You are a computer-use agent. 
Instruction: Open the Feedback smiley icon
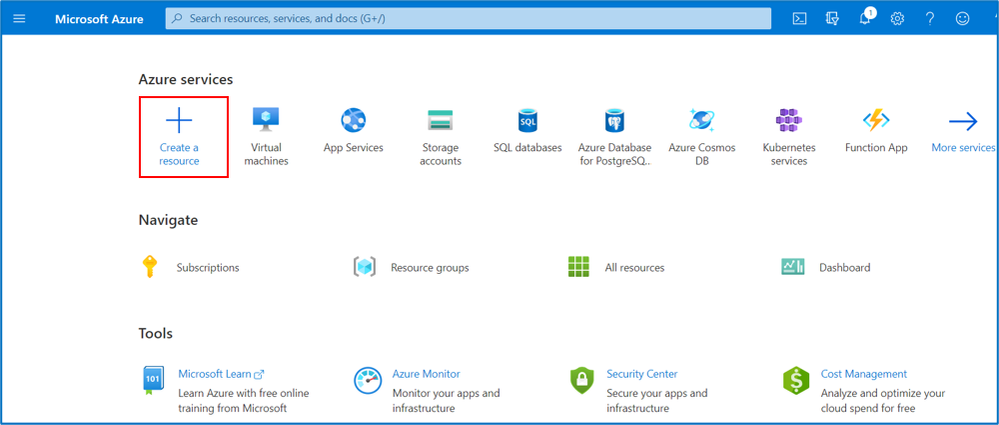[962, 18]
